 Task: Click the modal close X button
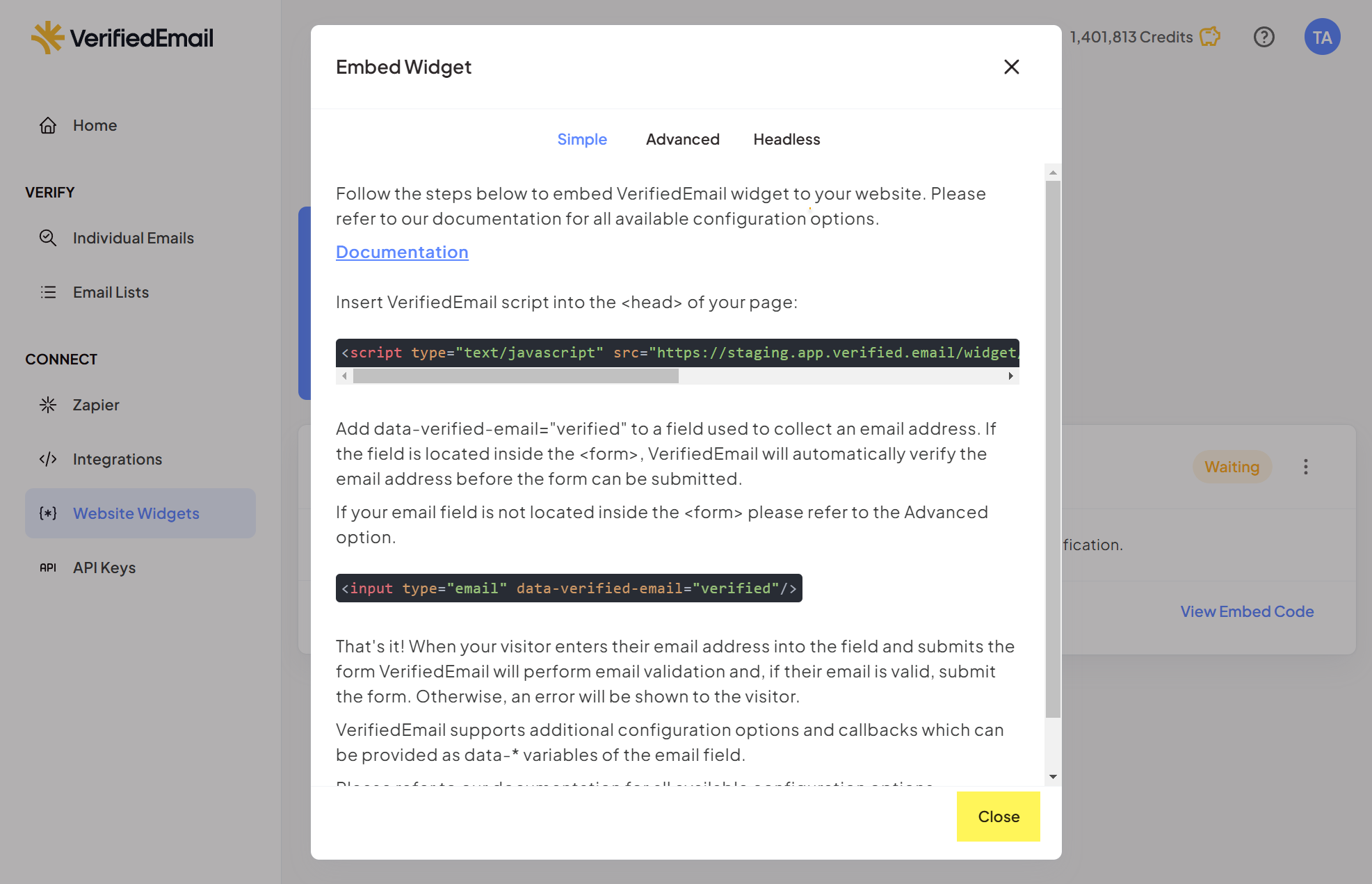pyautogui.click(x=1011, y=66)
